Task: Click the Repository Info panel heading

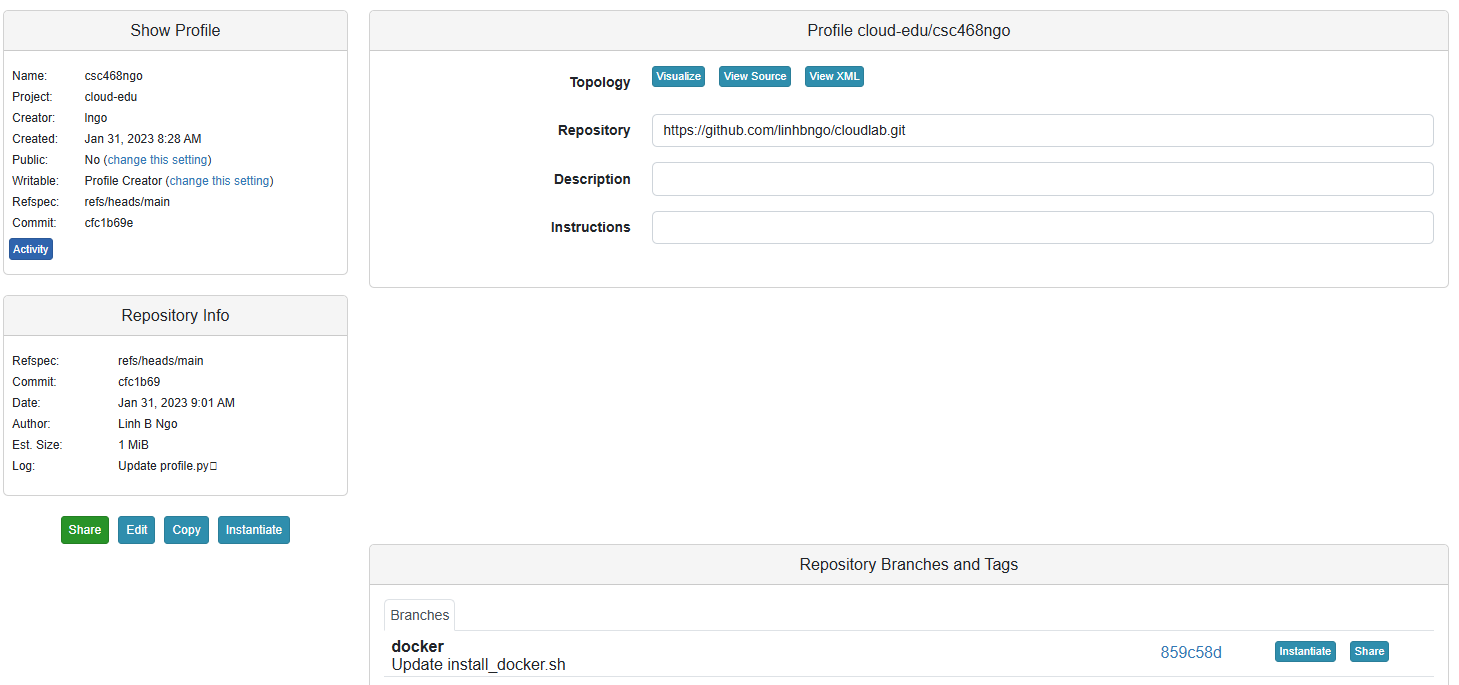Action: (x=175, y=315)
